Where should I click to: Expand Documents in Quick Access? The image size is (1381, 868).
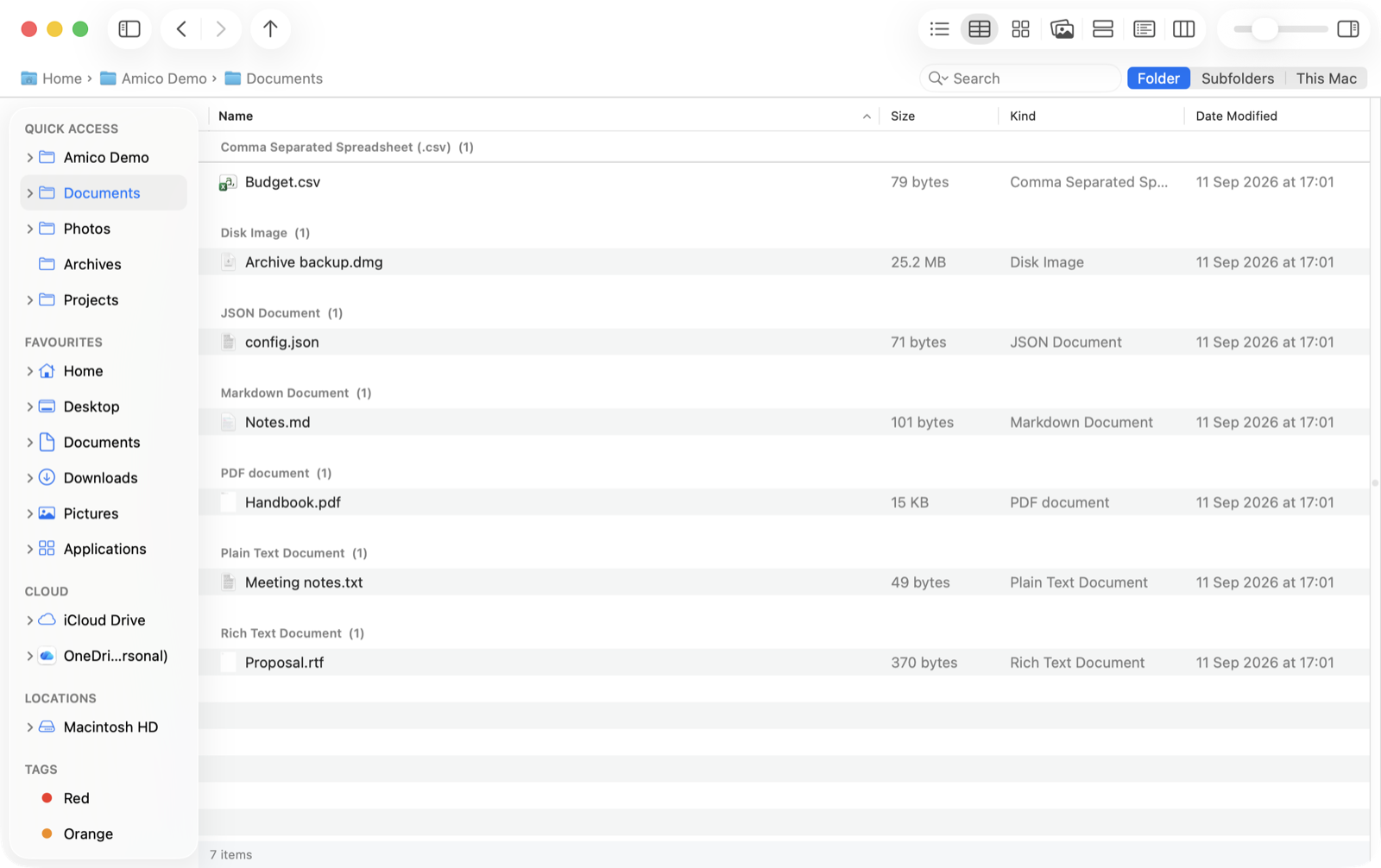[x=29, y=193]
